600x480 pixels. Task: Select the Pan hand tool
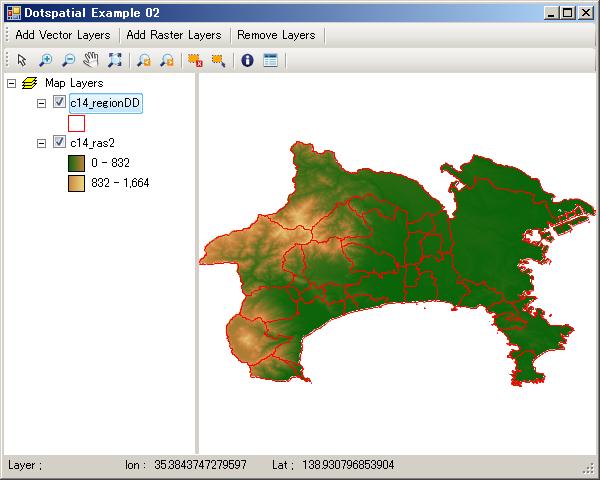point(91,60)
